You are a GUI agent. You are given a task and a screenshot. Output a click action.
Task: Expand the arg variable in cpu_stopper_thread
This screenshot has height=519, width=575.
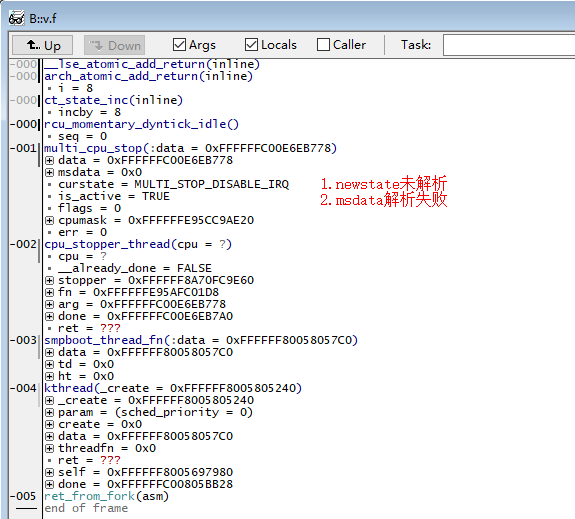pyautogui.click(x=50, y=304)
